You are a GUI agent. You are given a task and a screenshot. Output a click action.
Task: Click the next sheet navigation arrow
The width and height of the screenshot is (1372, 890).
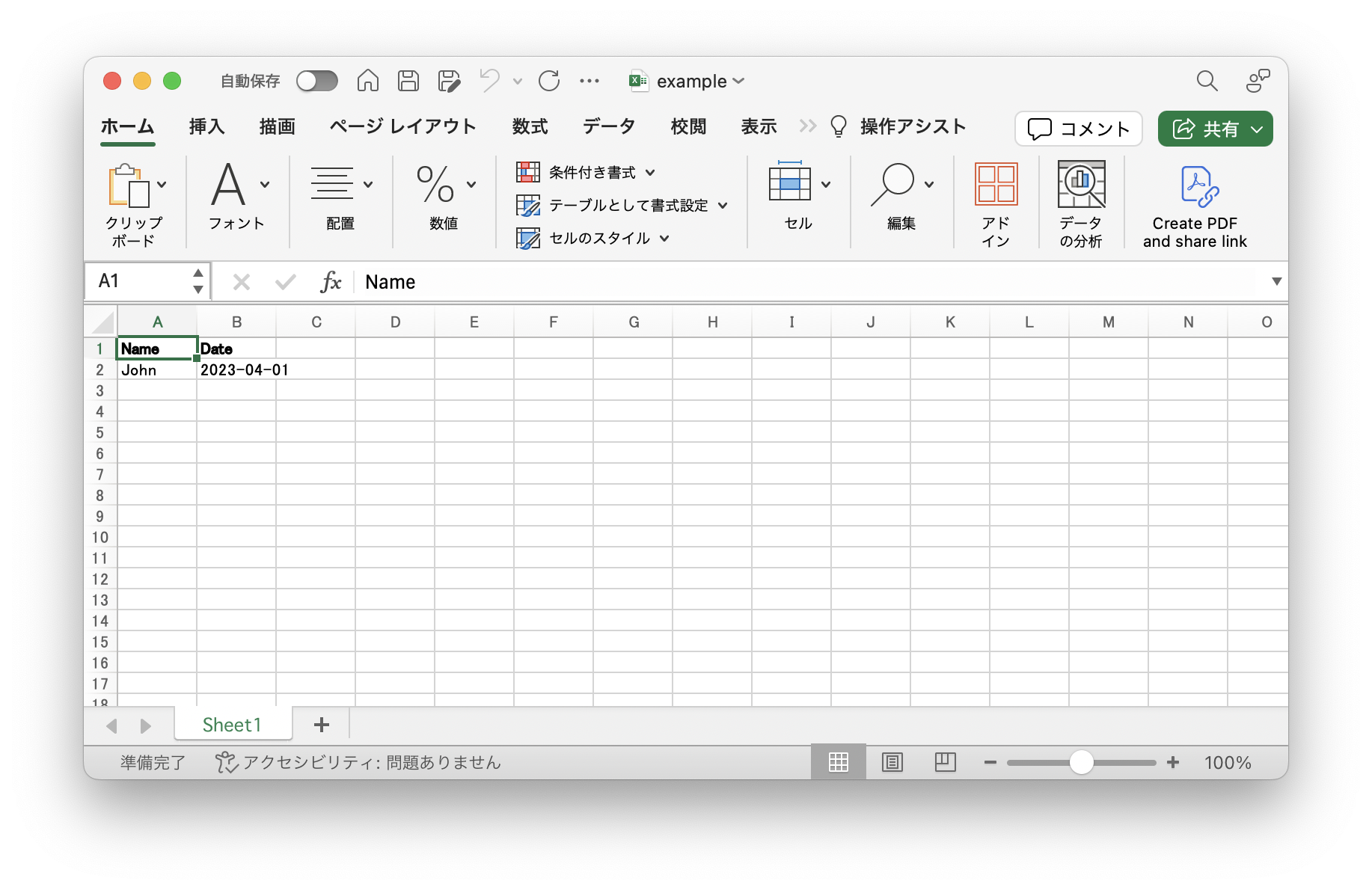click(146, 725)
